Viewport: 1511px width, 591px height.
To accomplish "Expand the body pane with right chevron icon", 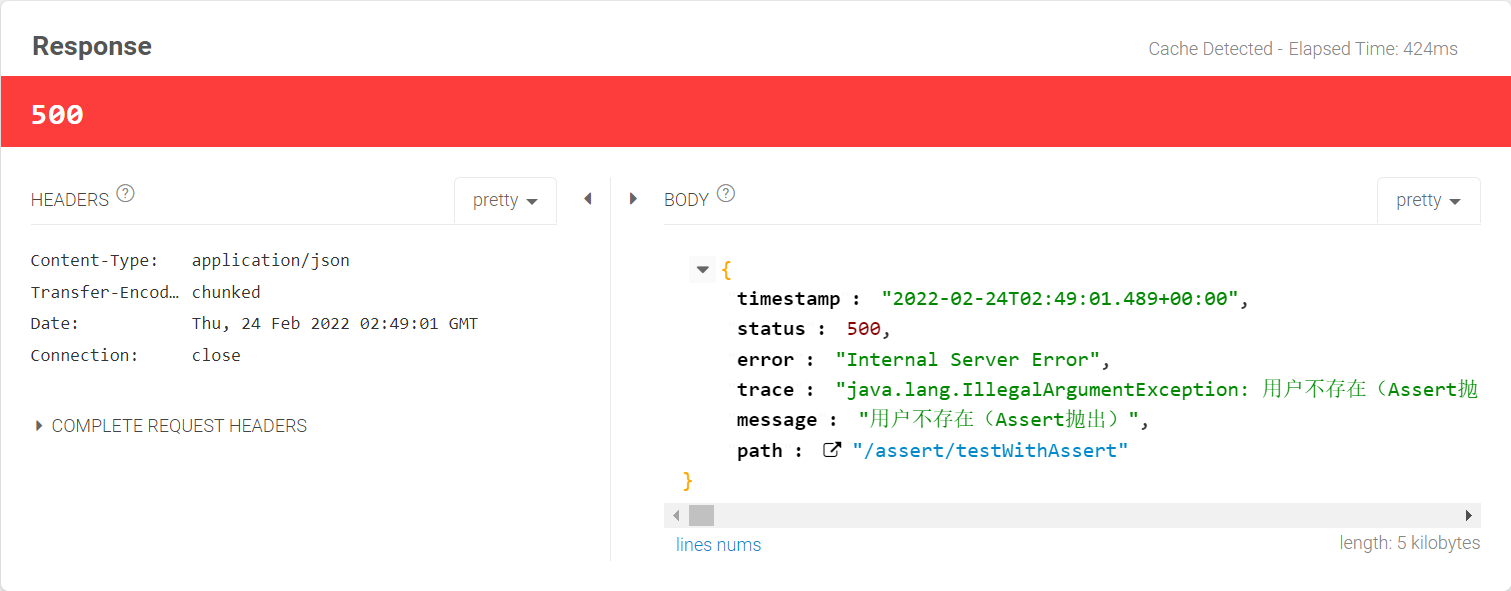I will (633, 199).
